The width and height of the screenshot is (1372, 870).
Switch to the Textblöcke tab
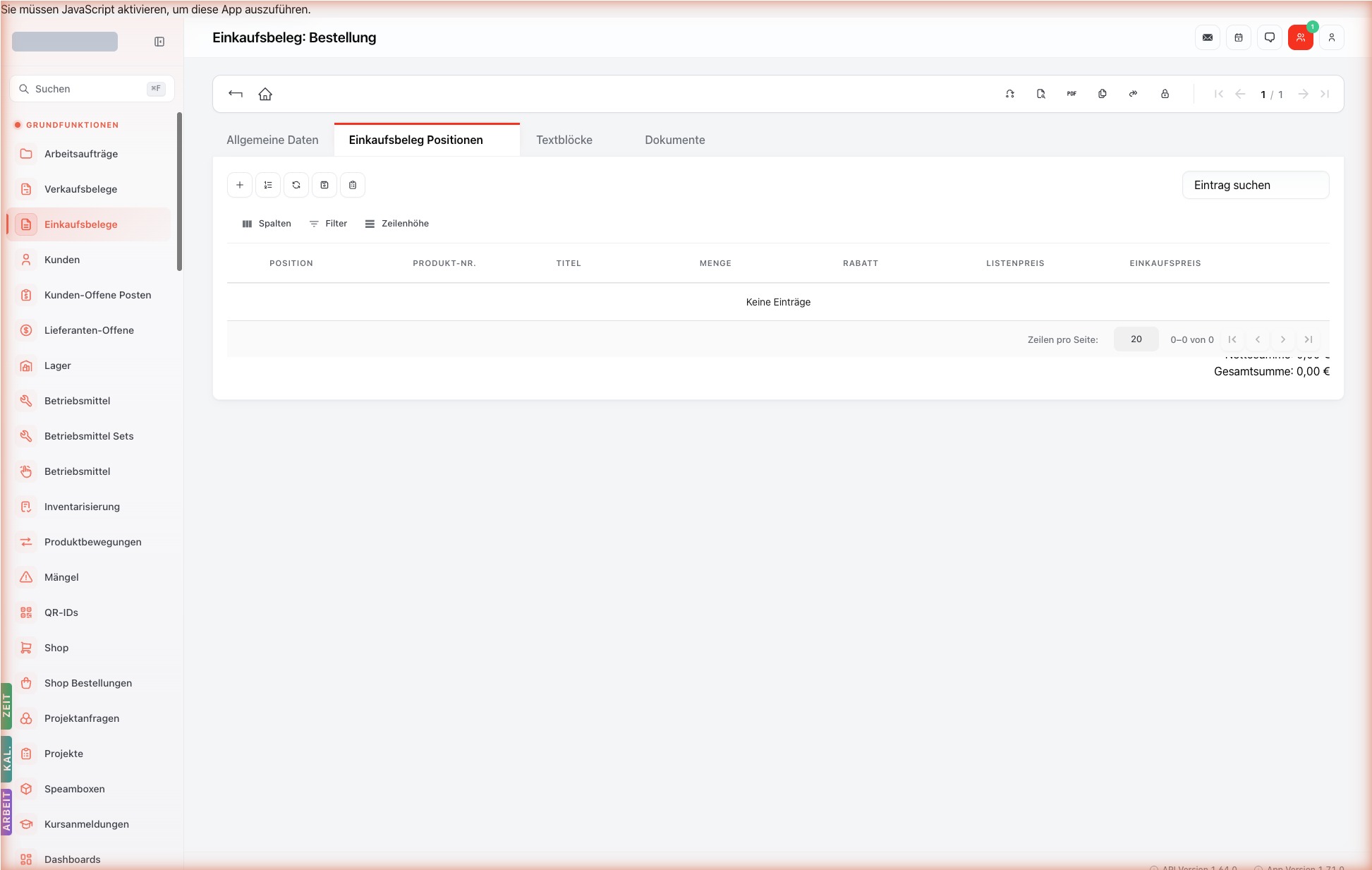coord(564,140)
